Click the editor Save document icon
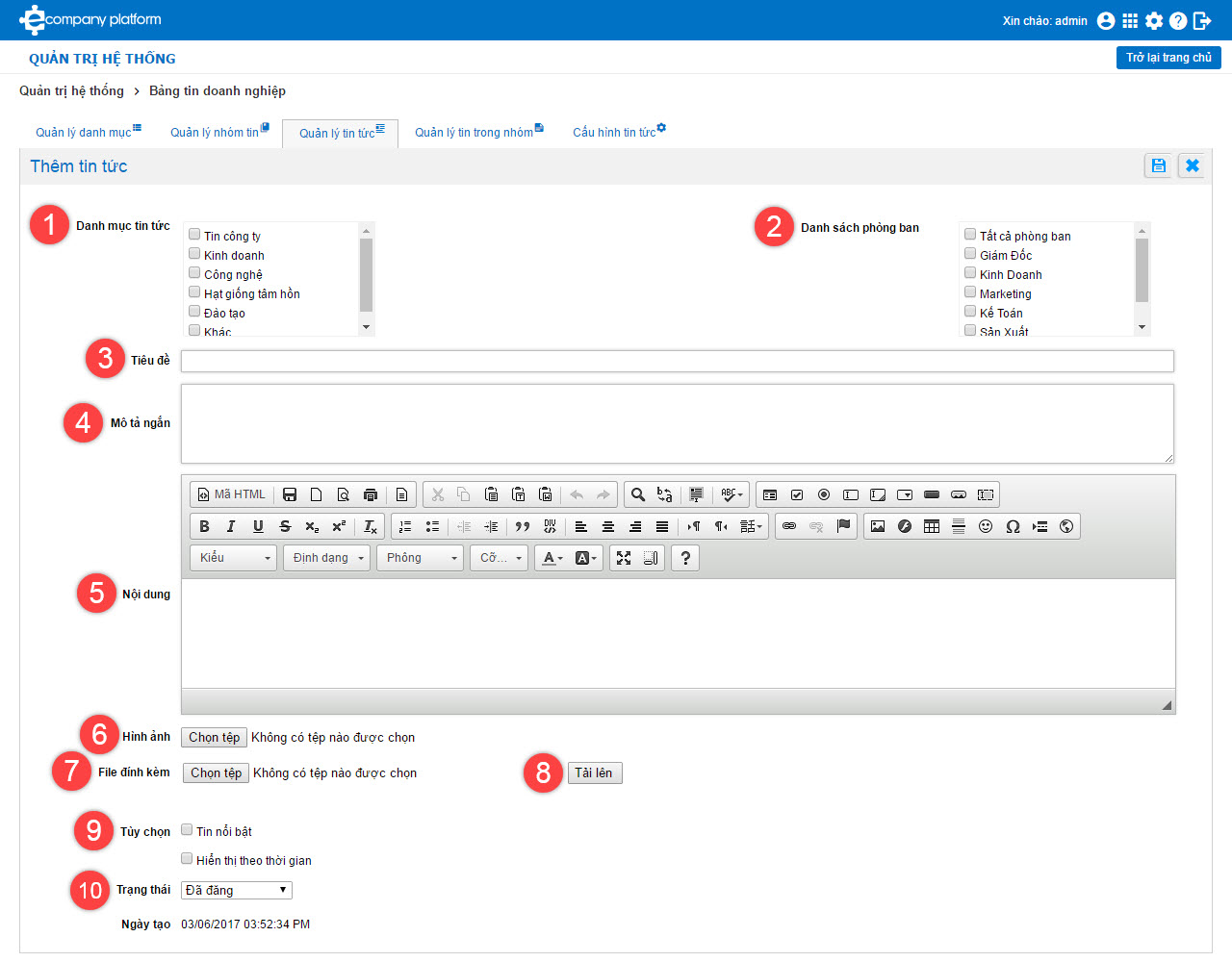 pyautogui.click(x=290, y=494)
